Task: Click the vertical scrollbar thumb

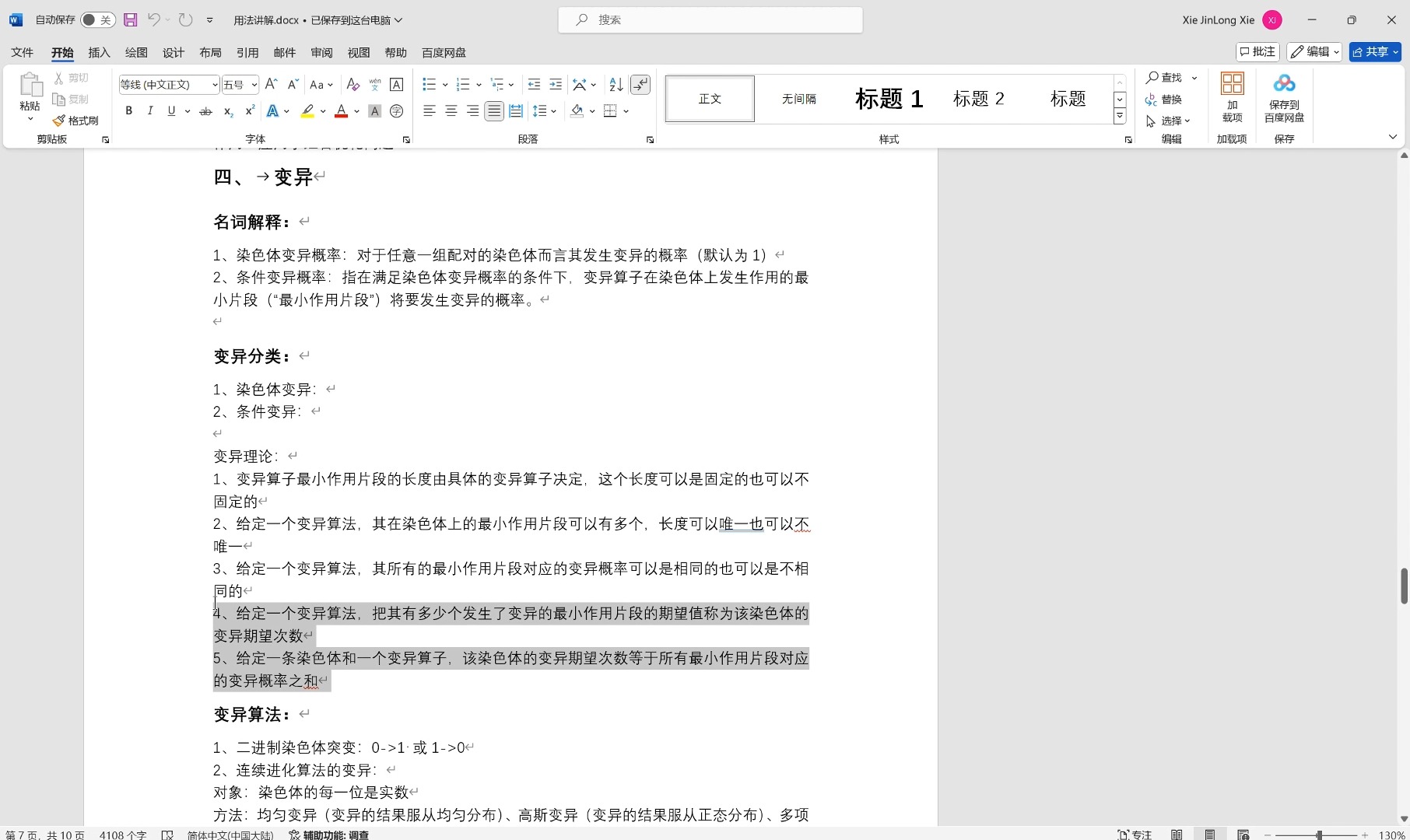Action: (x=1404, y=586)
